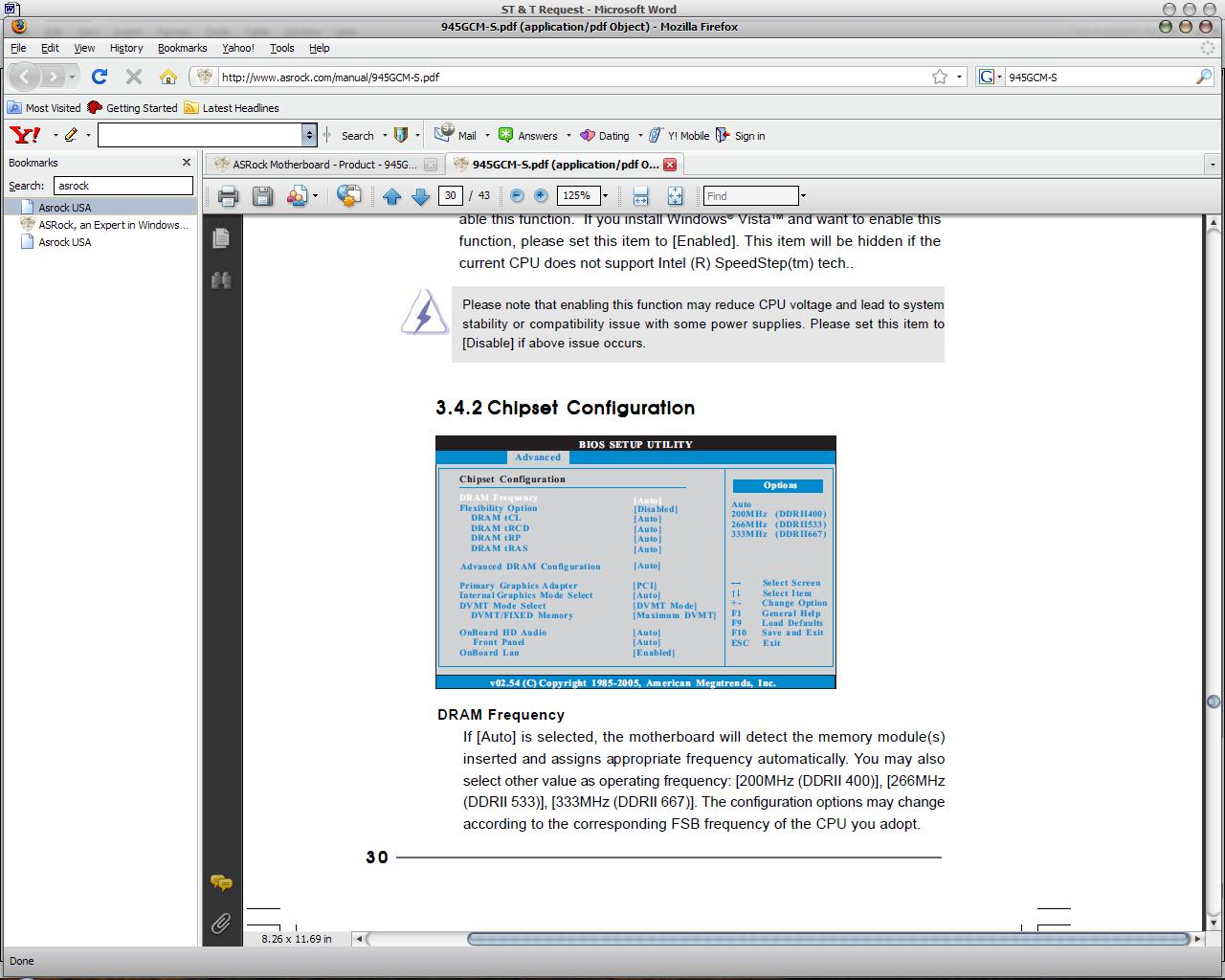Close the 945GCM-S.pdf tab

[x=670, y=165]
